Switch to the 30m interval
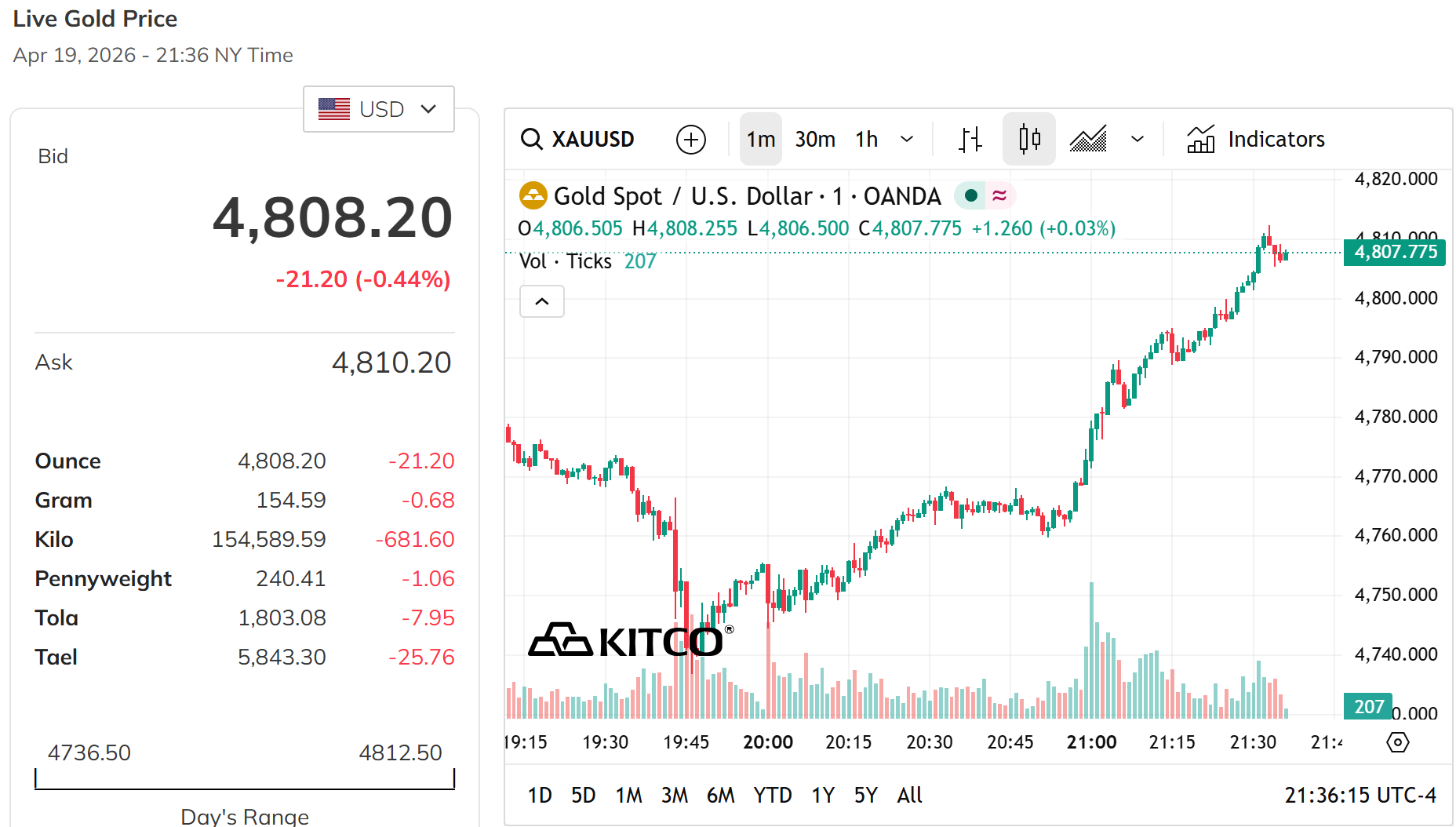1456x827 pixels. pos(815,140)
